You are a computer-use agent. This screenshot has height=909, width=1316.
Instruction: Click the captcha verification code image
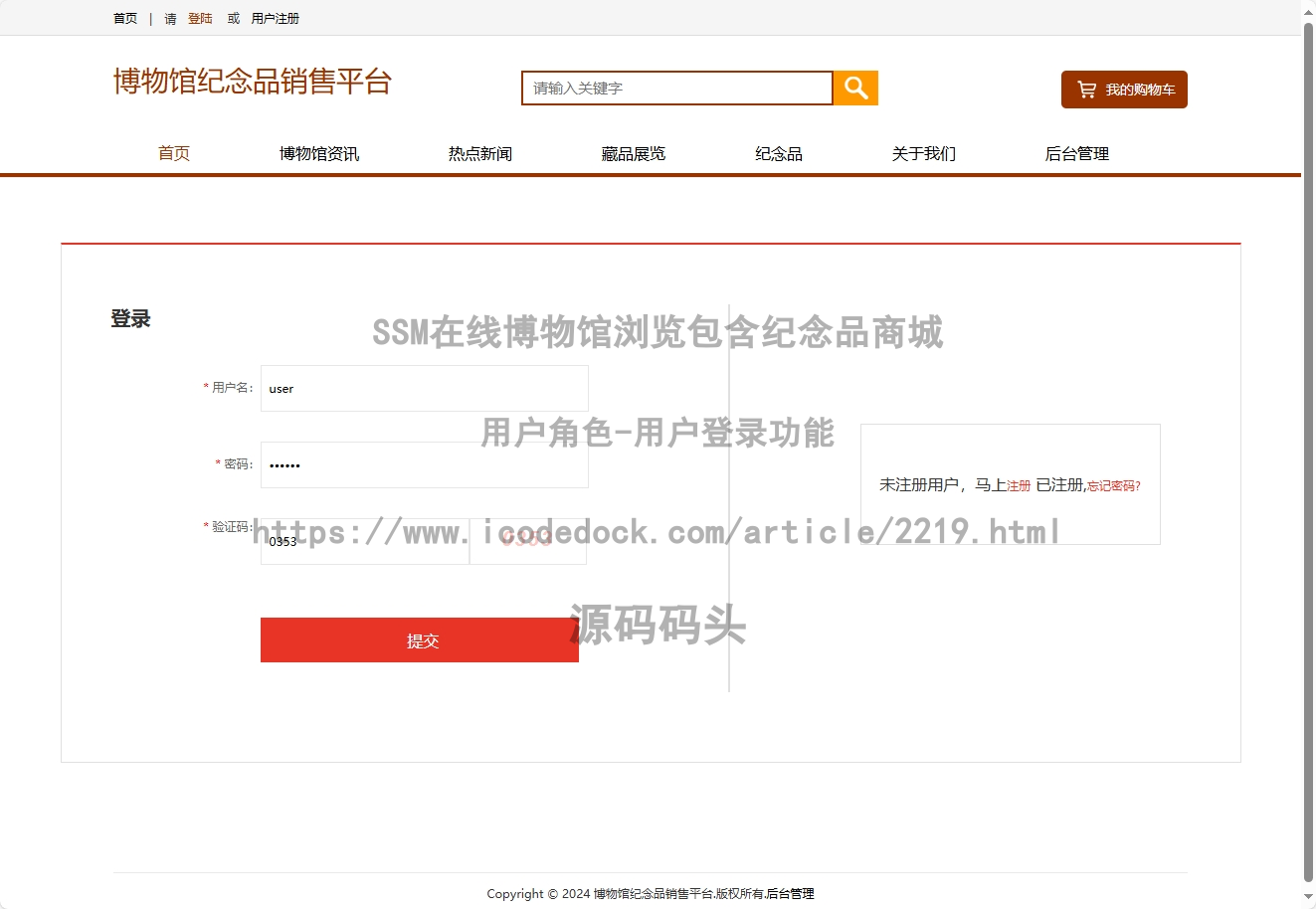528,541
